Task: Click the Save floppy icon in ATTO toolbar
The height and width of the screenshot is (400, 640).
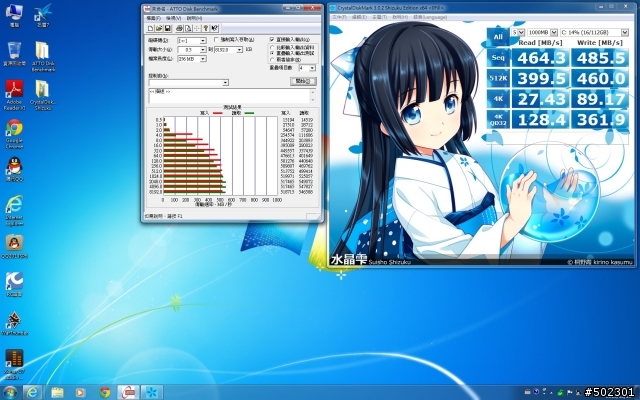Action: [167, 28]
